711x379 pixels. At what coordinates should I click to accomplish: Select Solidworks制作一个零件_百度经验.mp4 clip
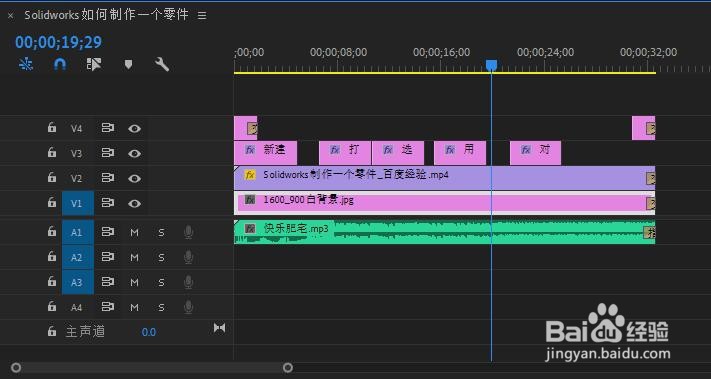point(444,178)
